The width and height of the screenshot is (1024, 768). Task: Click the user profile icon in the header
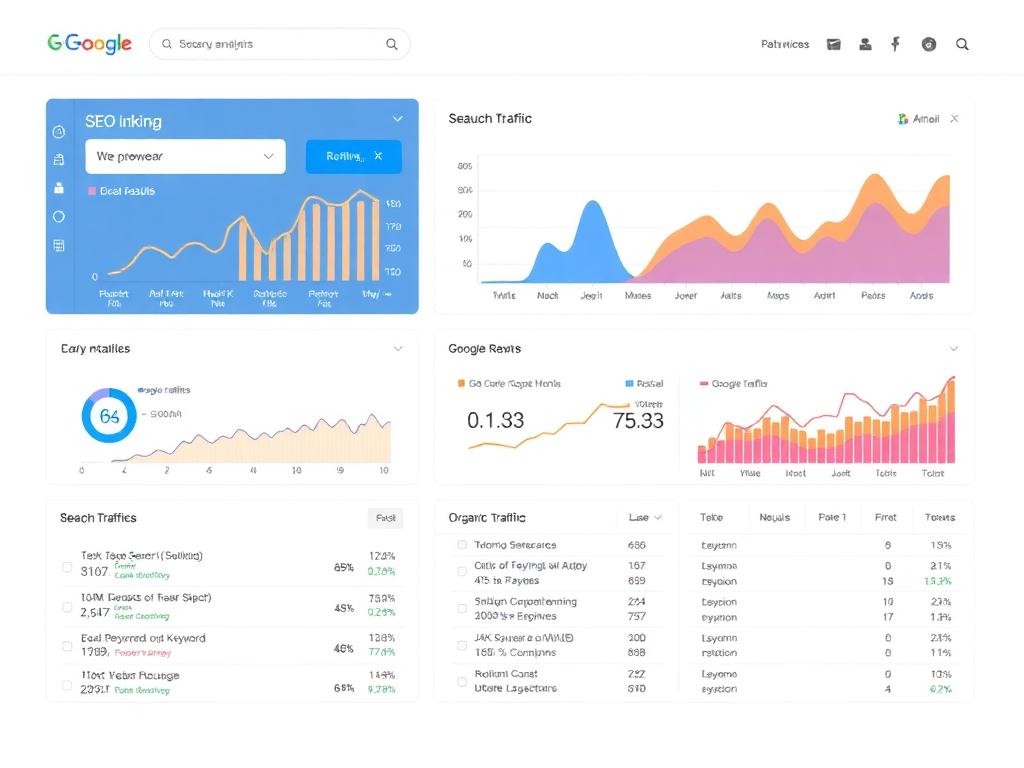click(x=864, y=44)
